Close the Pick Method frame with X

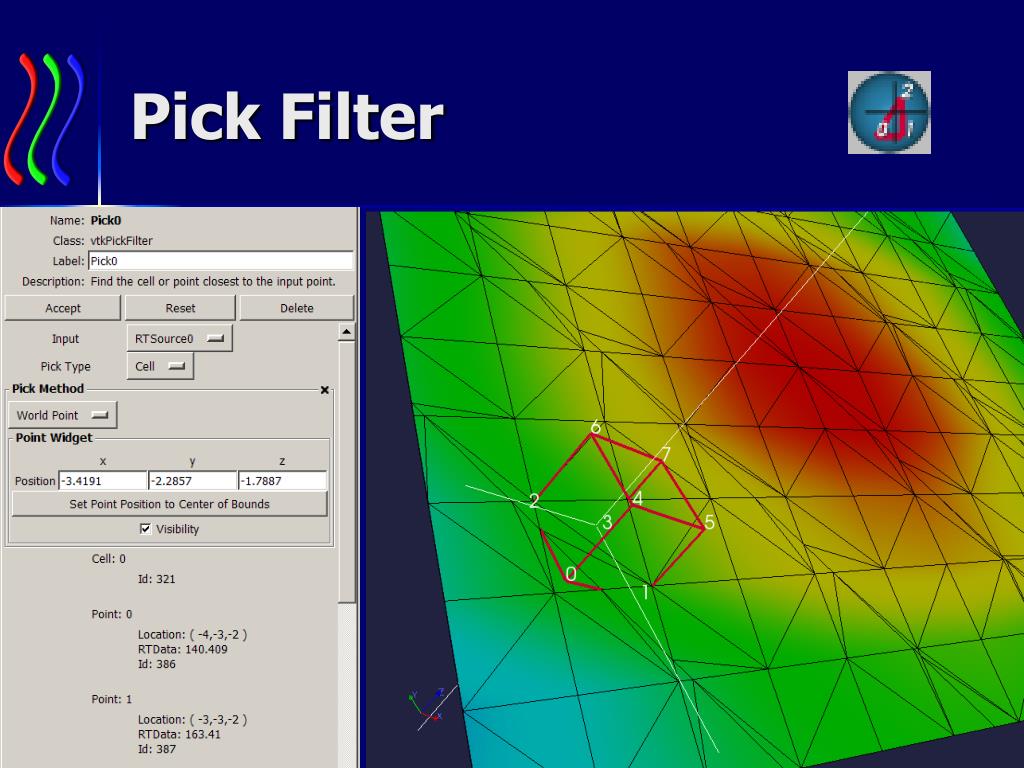pos(325,390)
